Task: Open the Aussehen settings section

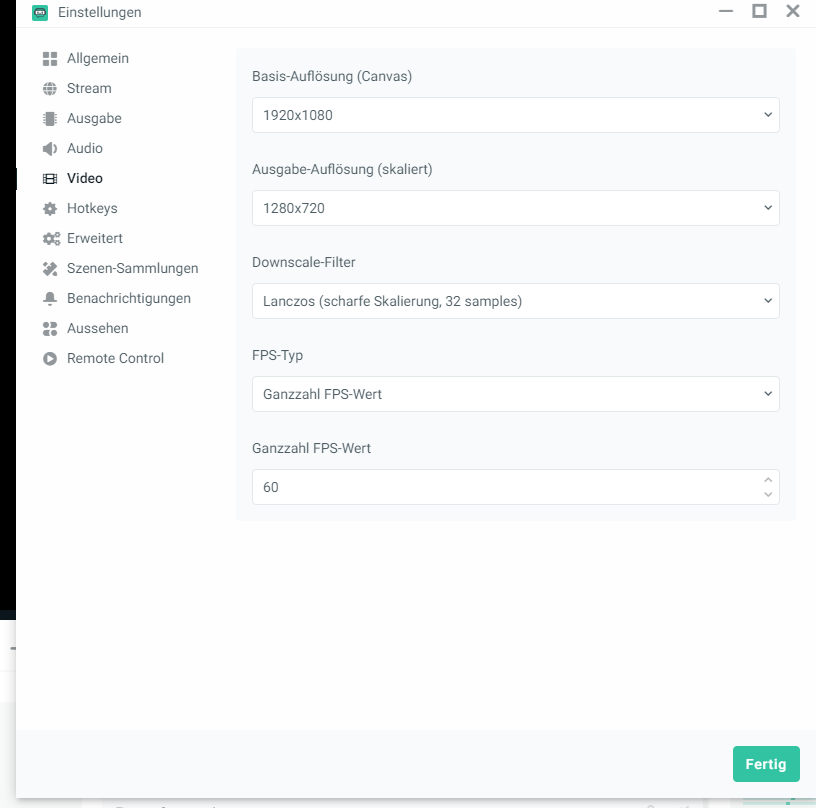Action: pos(97,329)
